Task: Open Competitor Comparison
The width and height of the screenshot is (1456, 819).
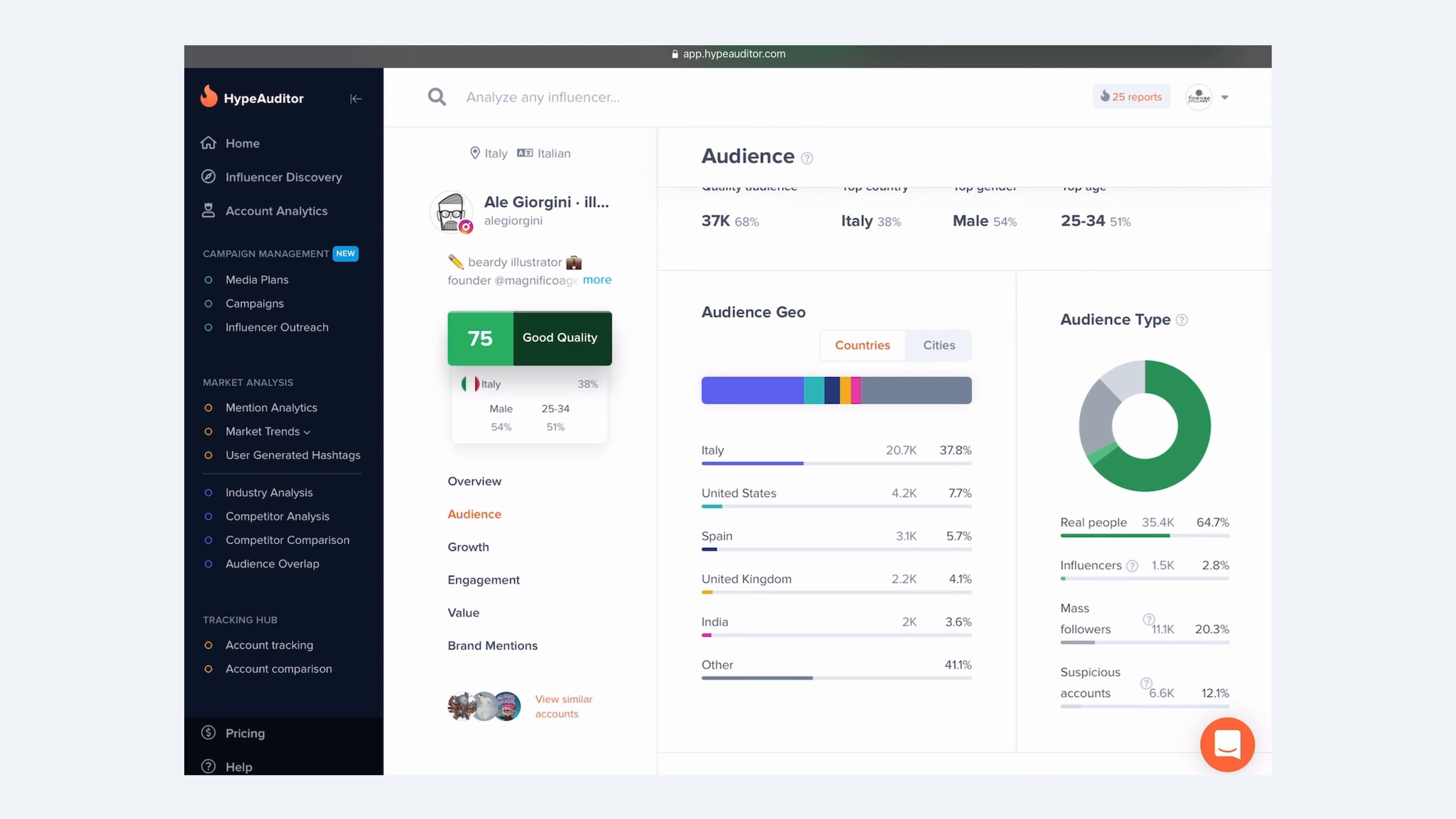Action: pyautogui.click(x=287, y=540)
